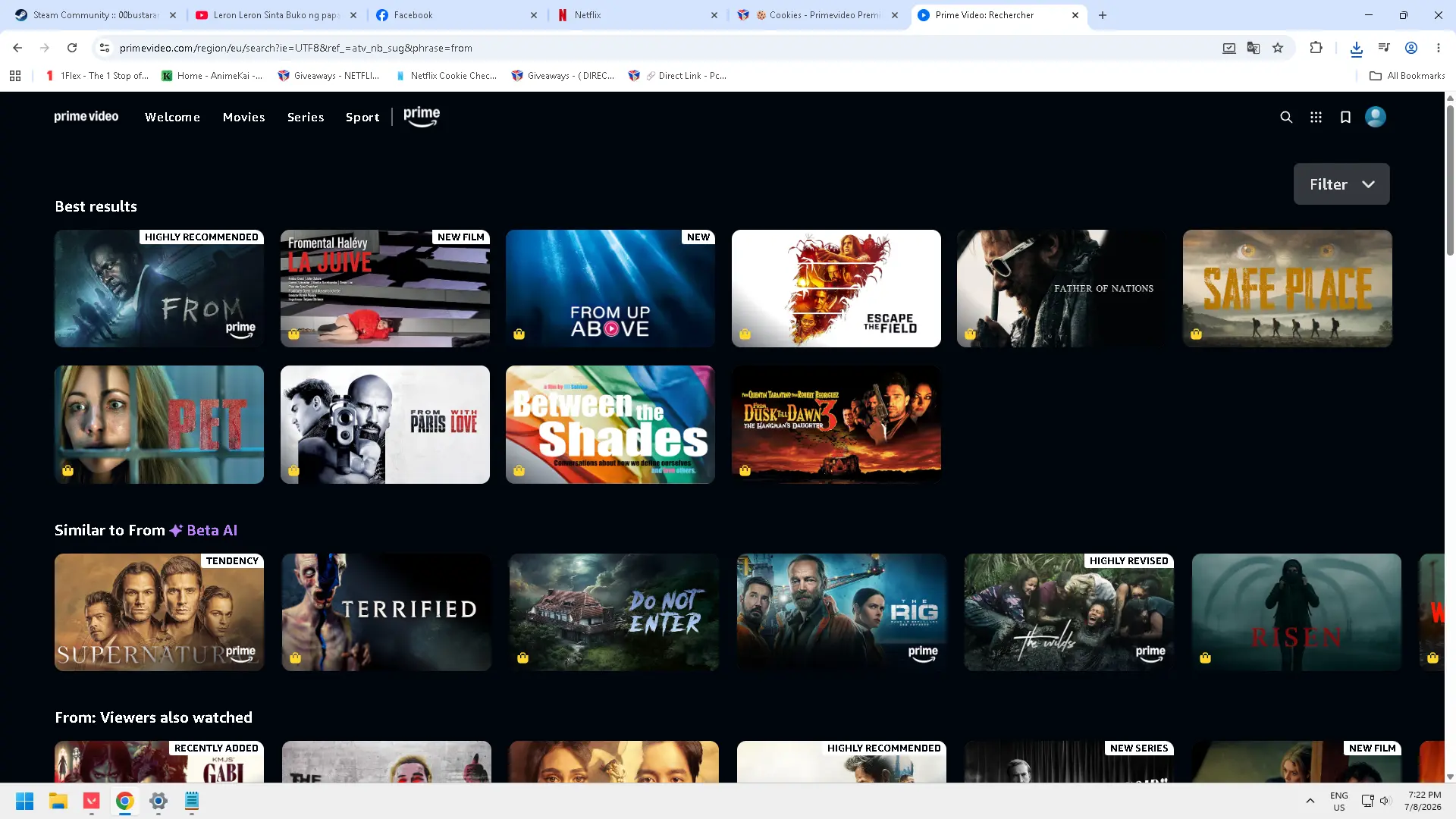Show hidden system tray icons
1456x819 pixels.
click(1310, 801)
